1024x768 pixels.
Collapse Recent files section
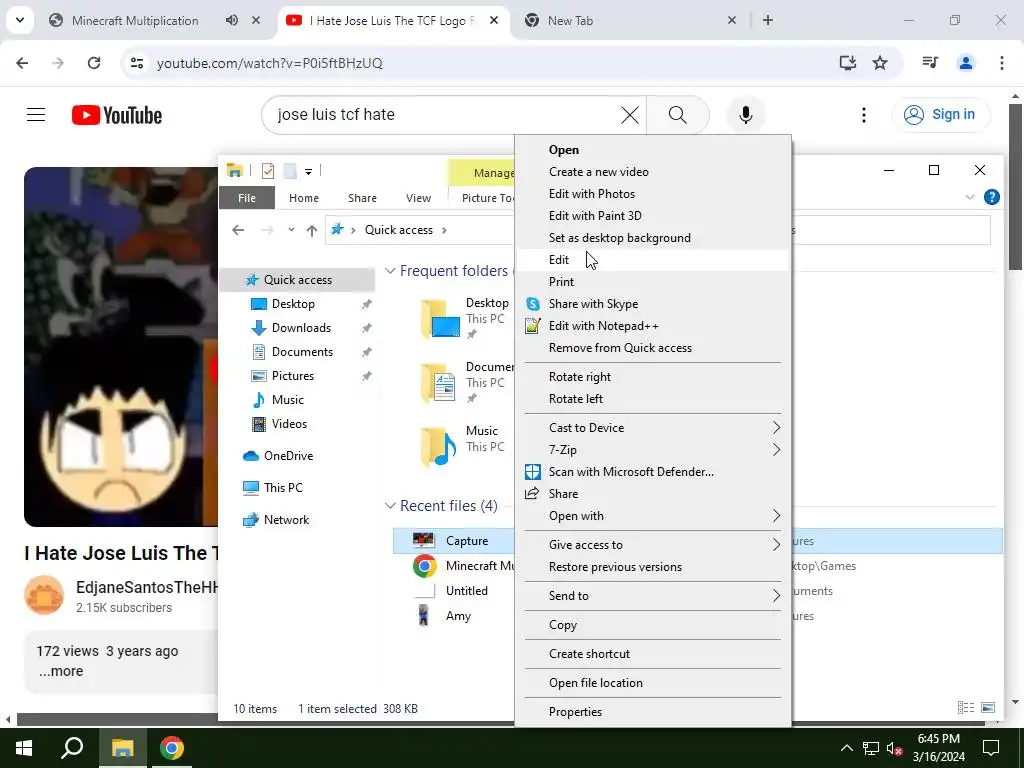click(390, 505)
